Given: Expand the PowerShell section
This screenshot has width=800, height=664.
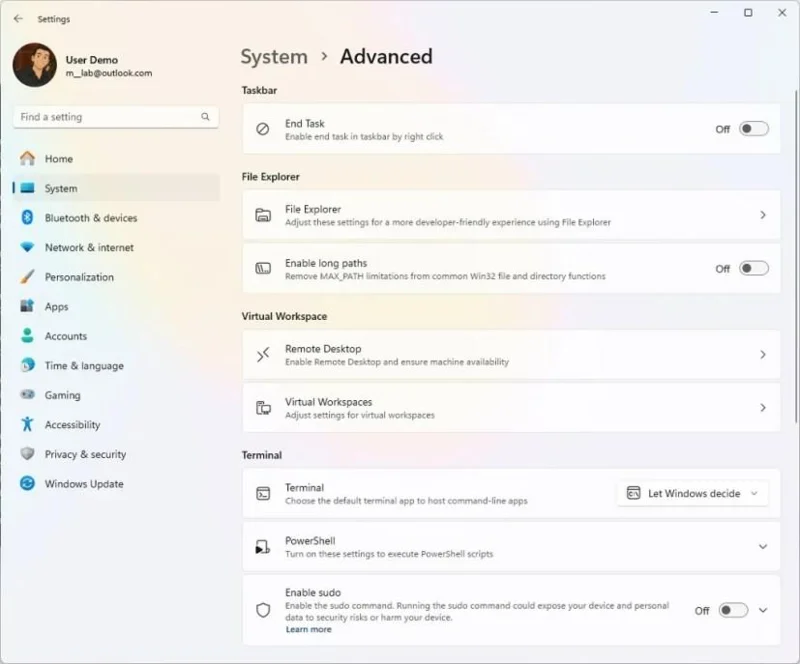Looking at the screenshot, I should (x=763, y=547).
